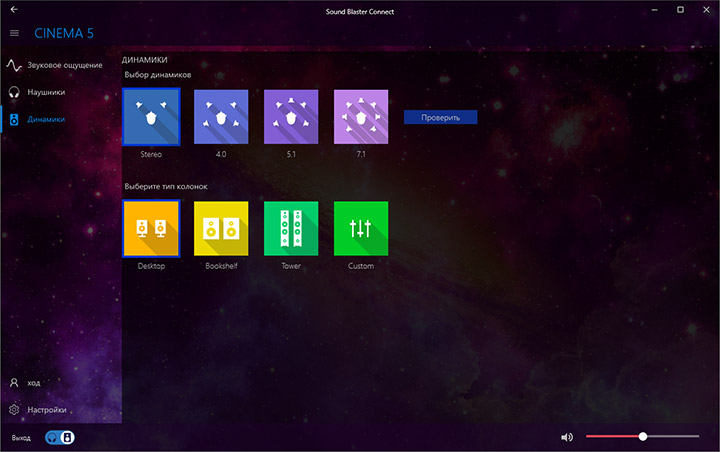The width and height of the screenshot is (720, 452).
Task: Click the Выберите тип колонок label
Action: coord(166,186)
